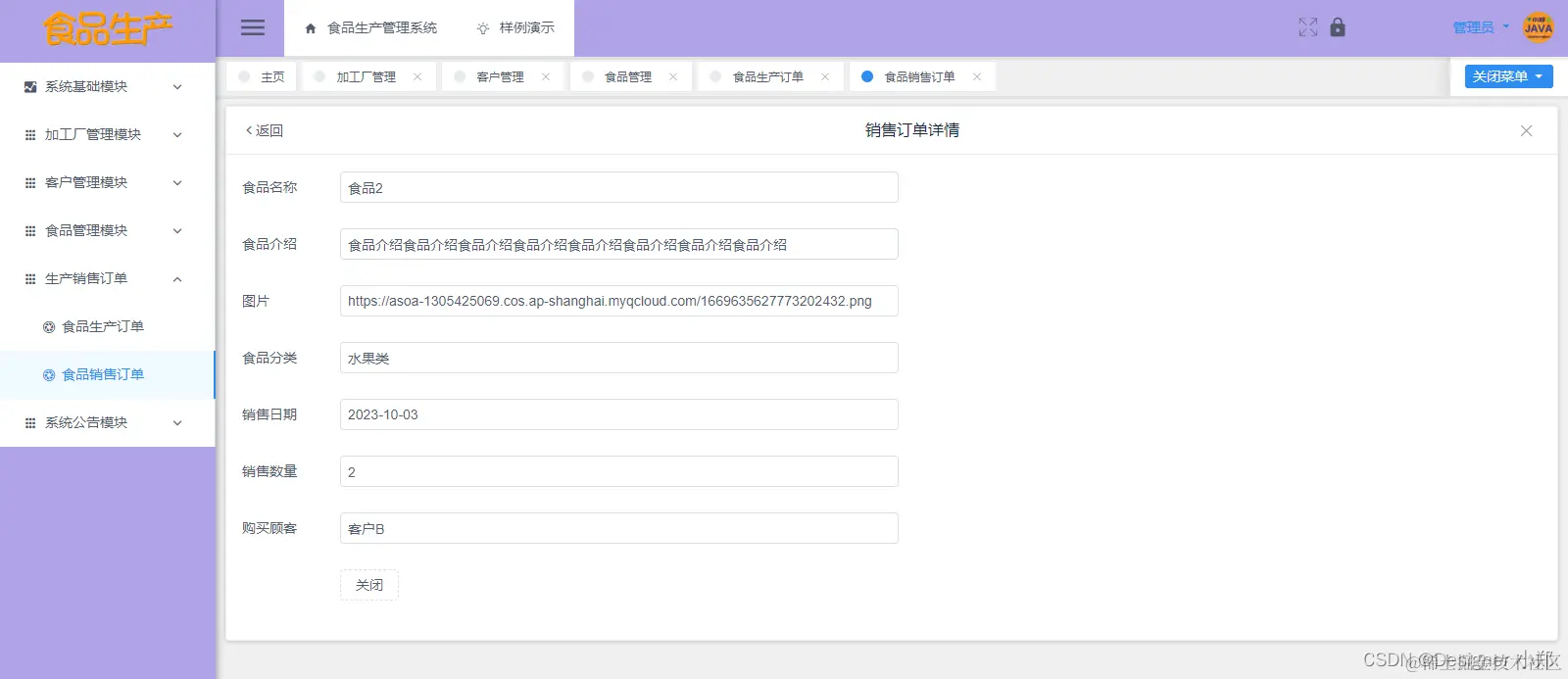Close the 客户管理 tab with its X
Screen dimensions: 1568x679
coord(546,76)
